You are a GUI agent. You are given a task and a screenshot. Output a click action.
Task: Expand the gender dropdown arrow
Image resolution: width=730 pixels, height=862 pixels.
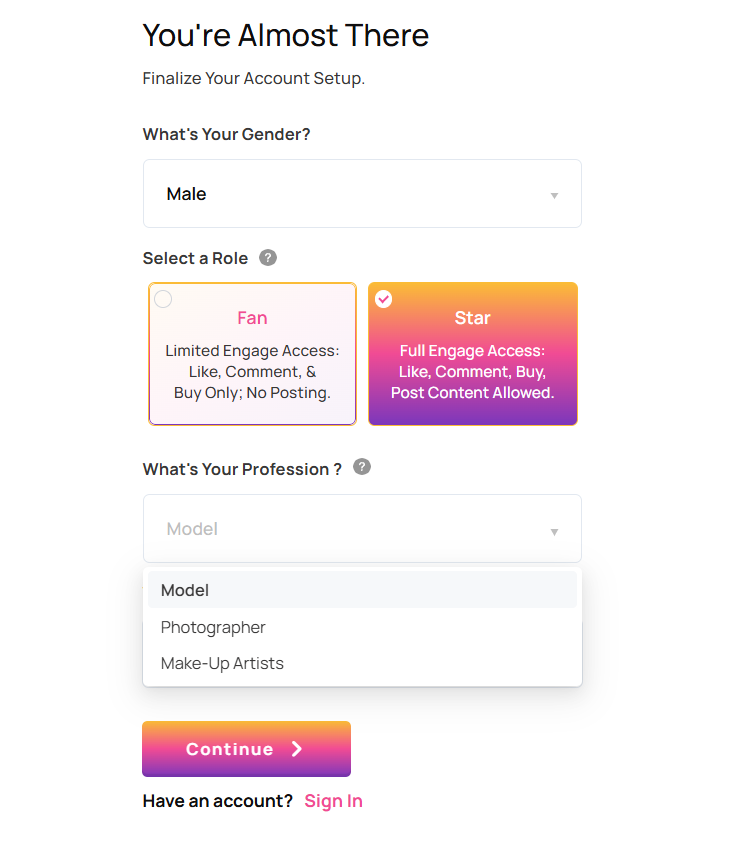point(554,195)
